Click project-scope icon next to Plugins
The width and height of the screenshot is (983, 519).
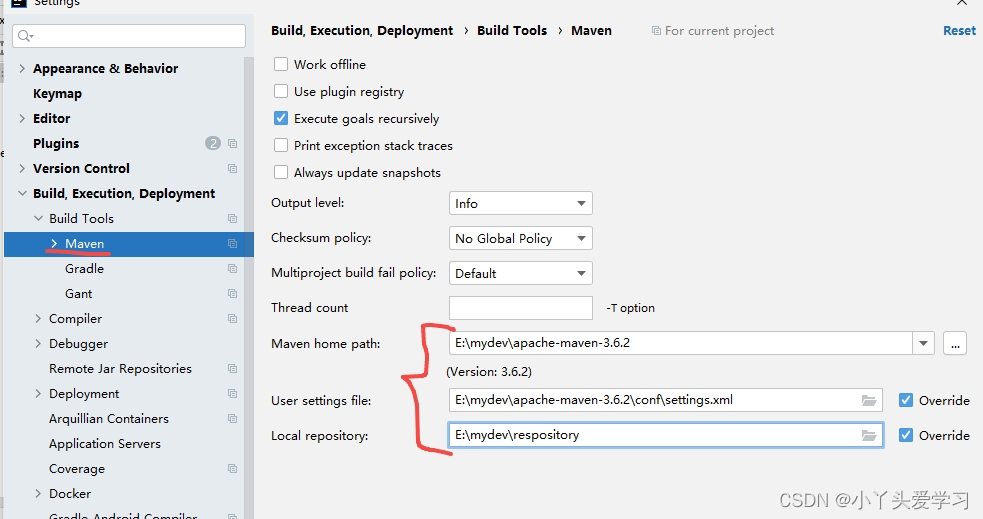(233, 144)
